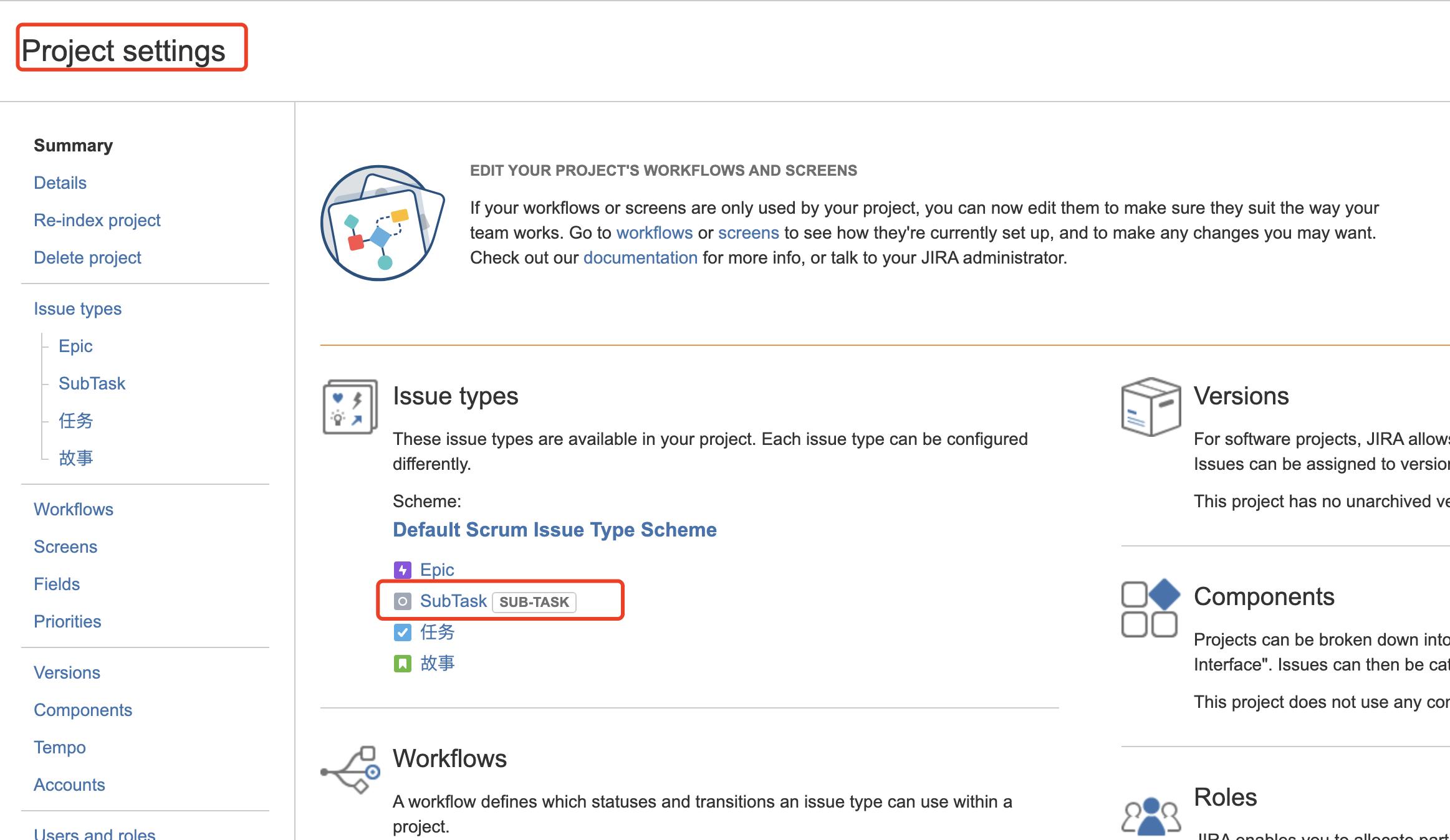Open the documentation link
The image size is (1450, 840).
[x=640, y=258]
